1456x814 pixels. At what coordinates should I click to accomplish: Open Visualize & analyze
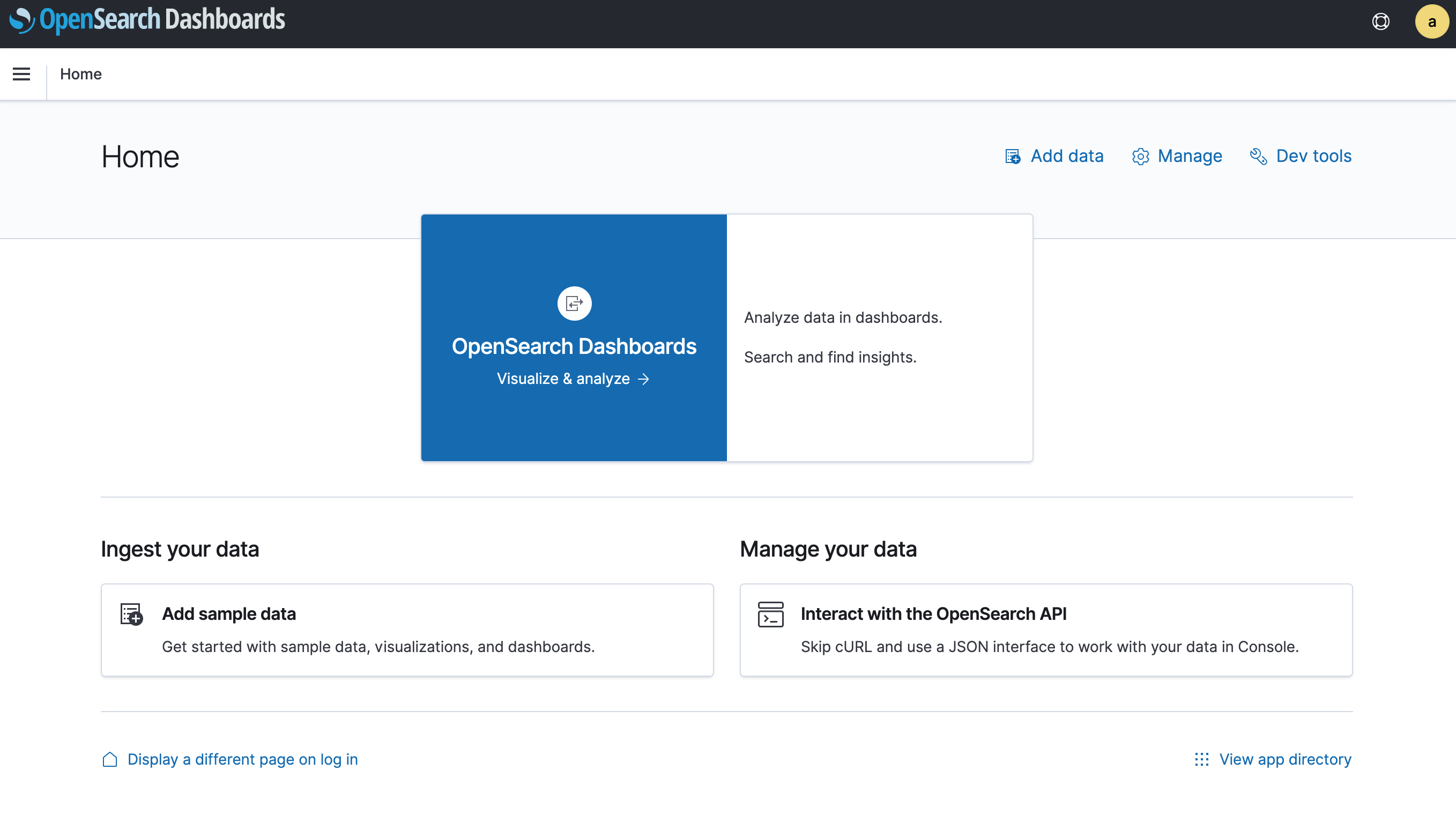click(x=563, y=379)
